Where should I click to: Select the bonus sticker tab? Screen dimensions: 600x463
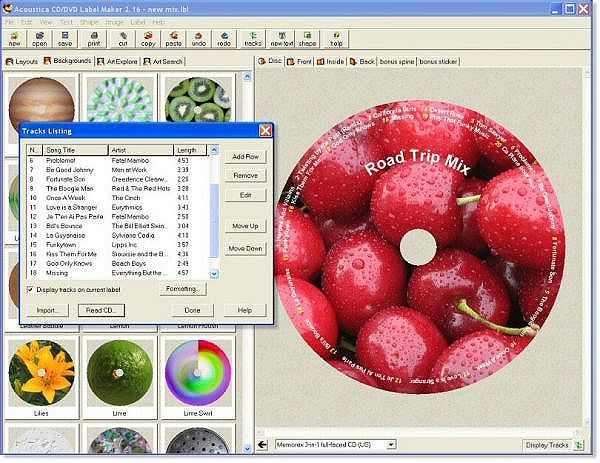pyautogui.click(x=438, y=61)
